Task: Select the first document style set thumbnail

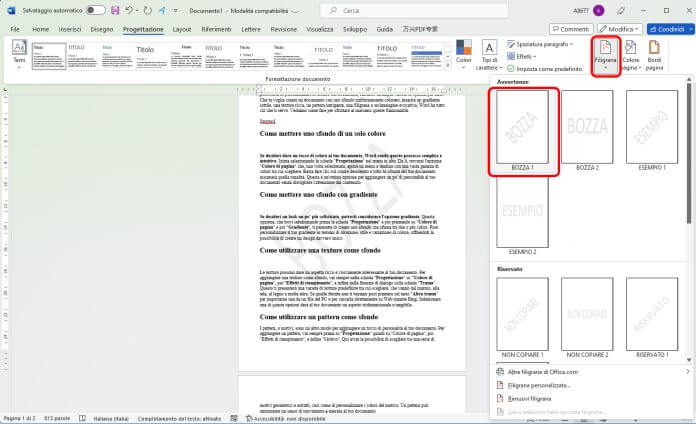Action: (x=49, y=56)
